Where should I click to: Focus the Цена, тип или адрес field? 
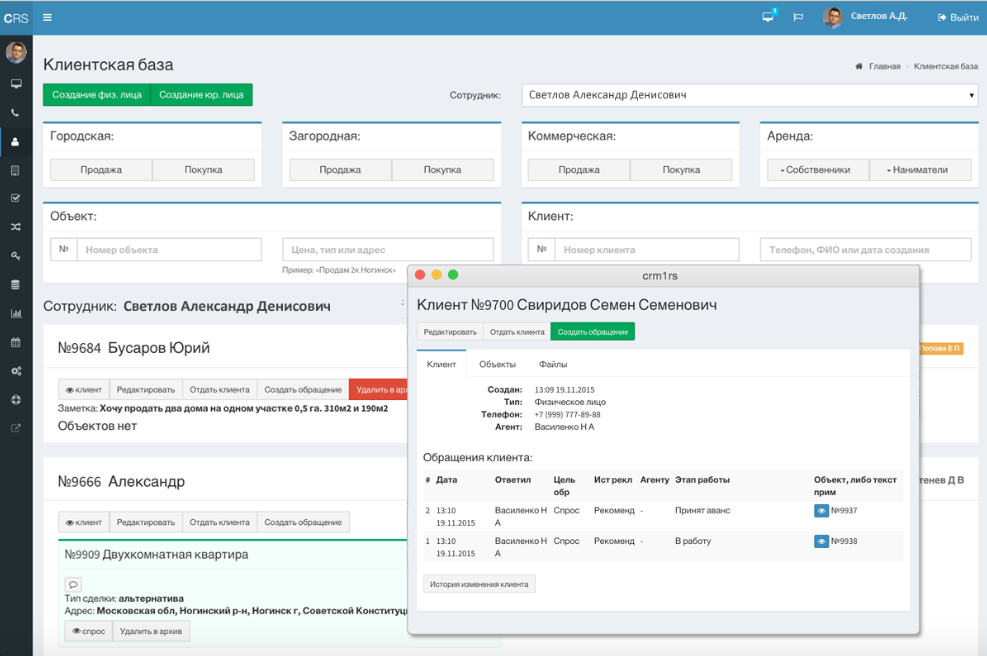(x=388, y=249)
